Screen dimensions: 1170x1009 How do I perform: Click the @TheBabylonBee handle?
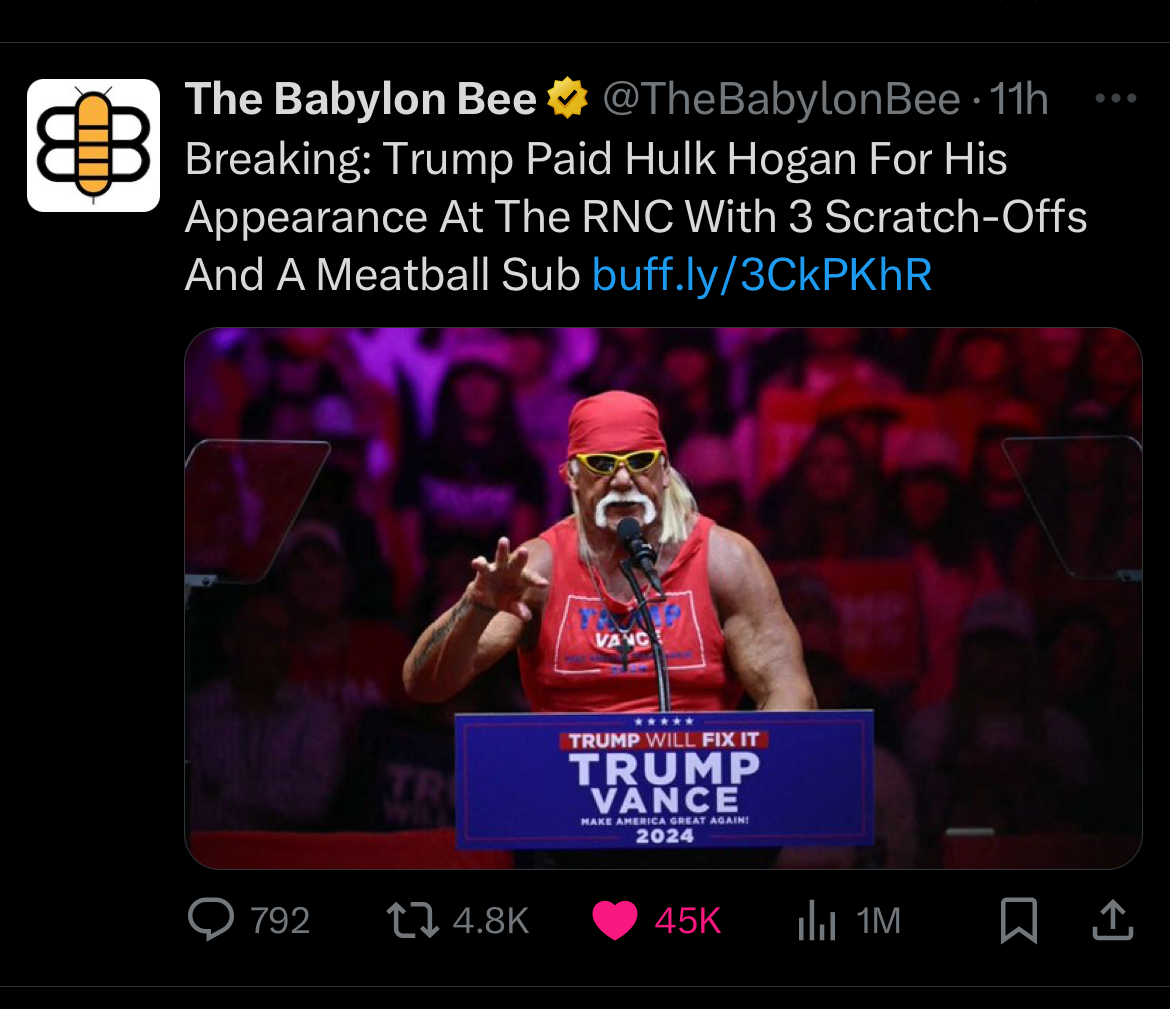(780, 99)
